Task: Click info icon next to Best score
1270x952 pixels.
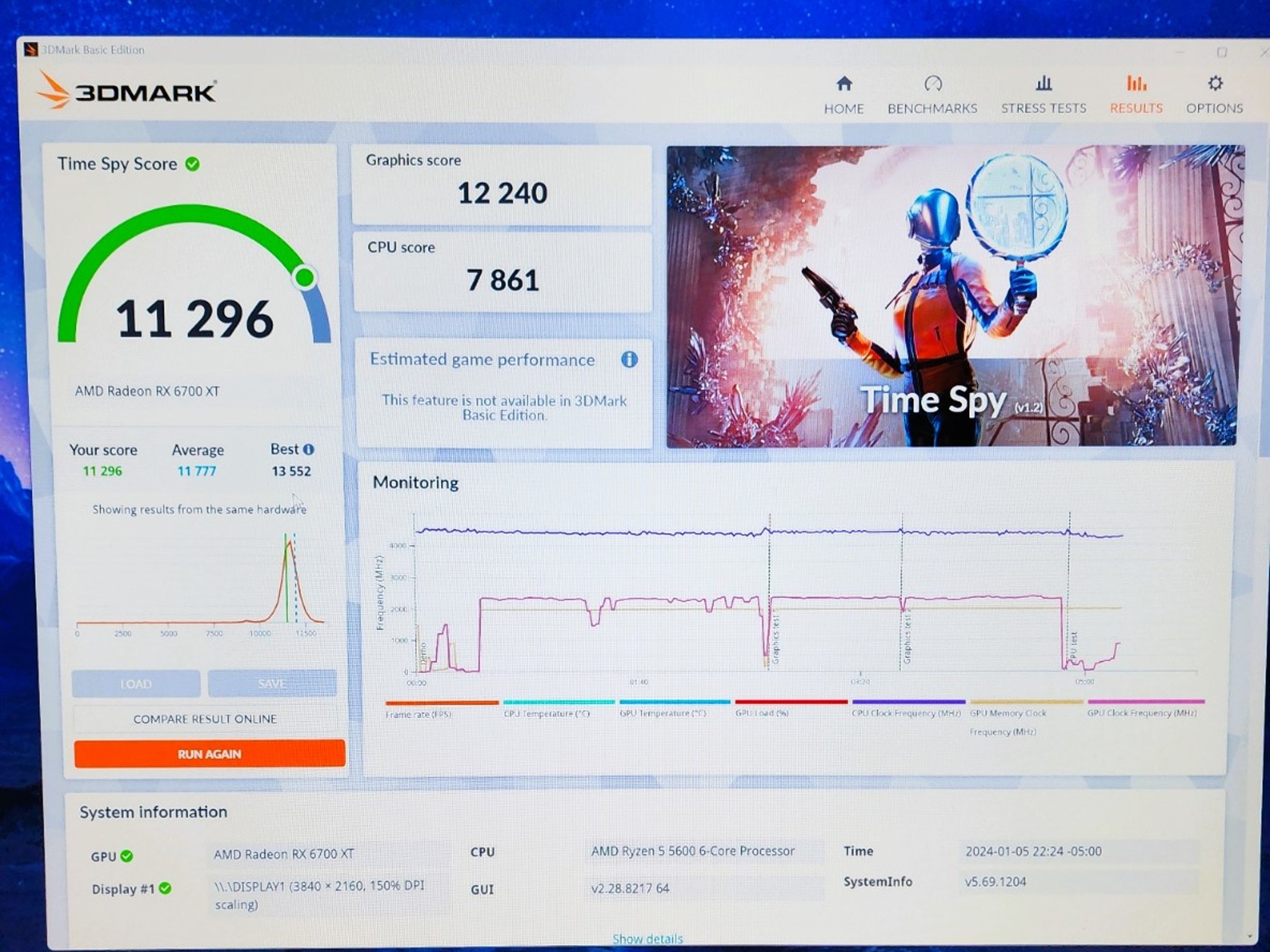Action: (x=308, y=449)
